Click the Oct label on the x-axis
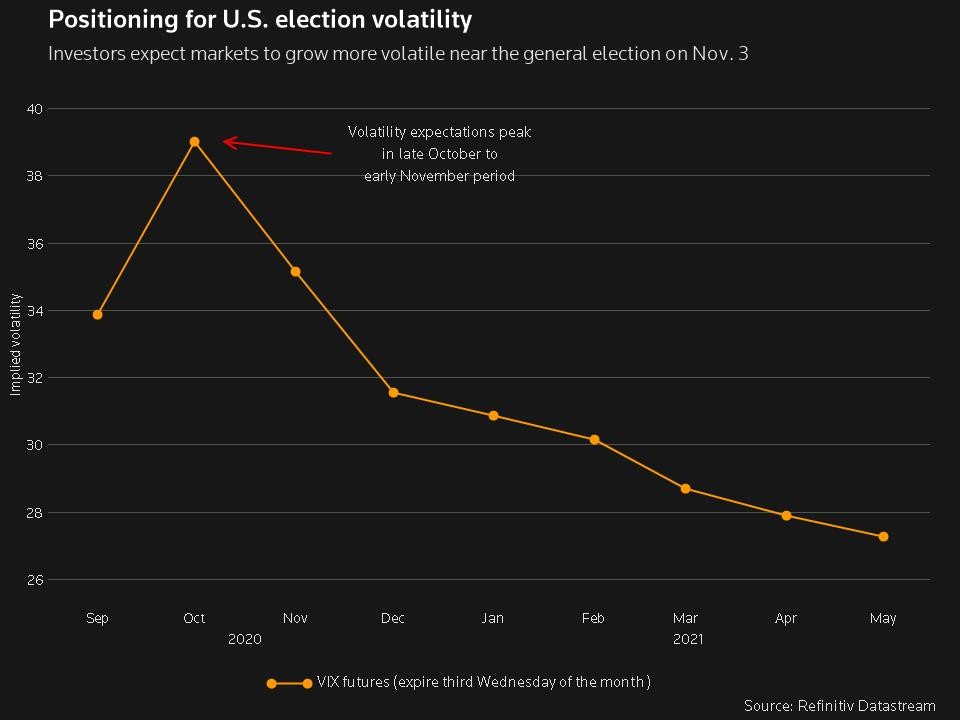This screenshot has height=720, width=960. point(194,619)
